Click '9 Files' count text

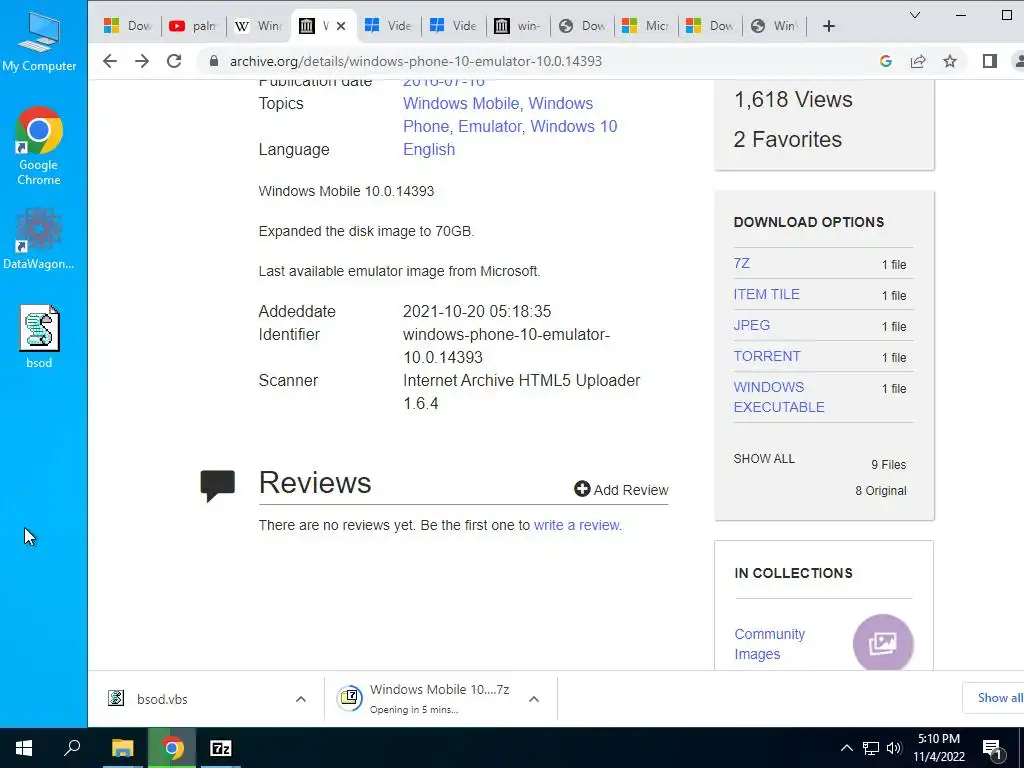coord(888,465)
